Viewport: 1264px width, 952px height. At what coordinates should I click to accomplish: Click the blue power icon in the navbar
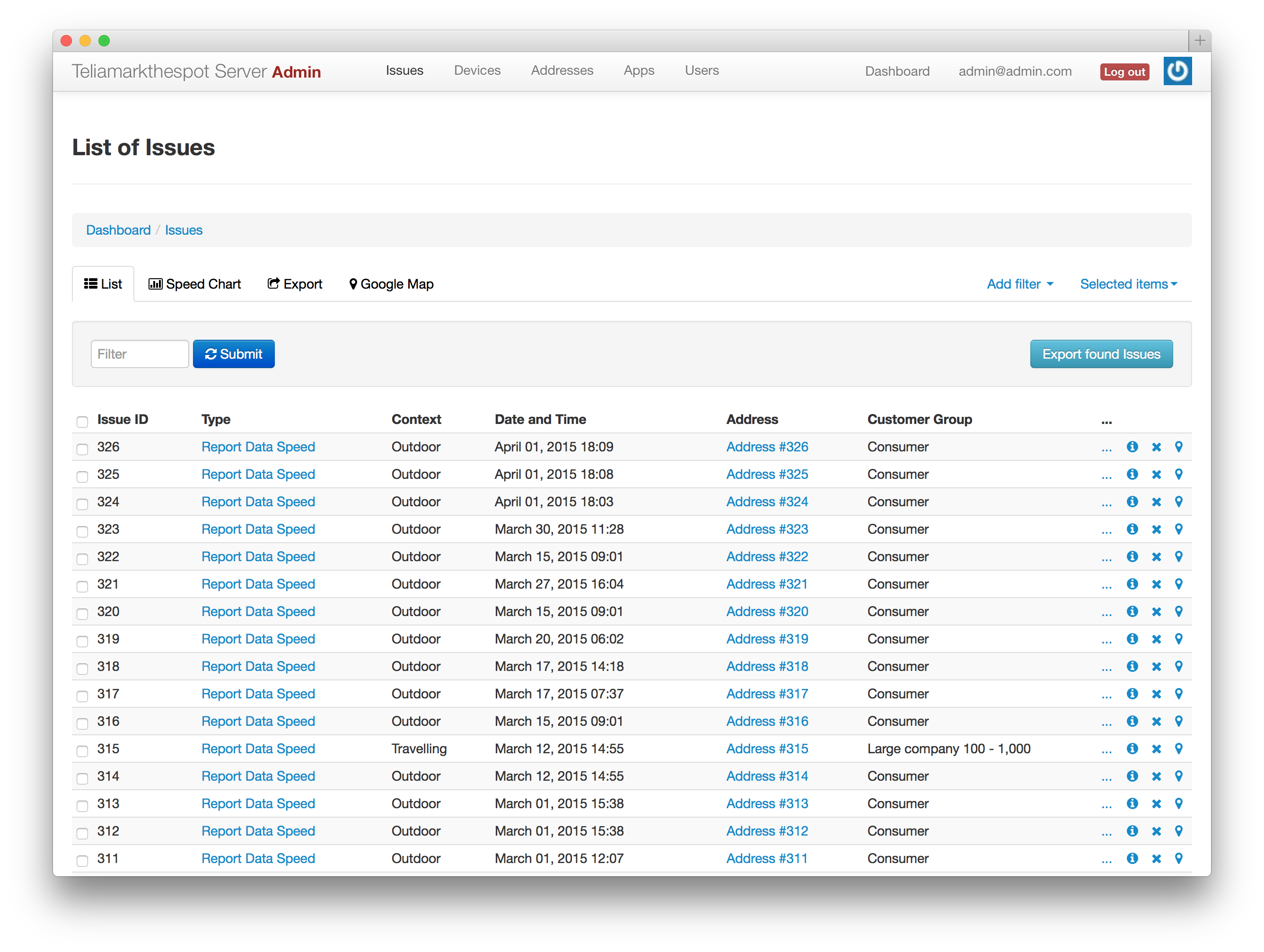[1177, 71]
